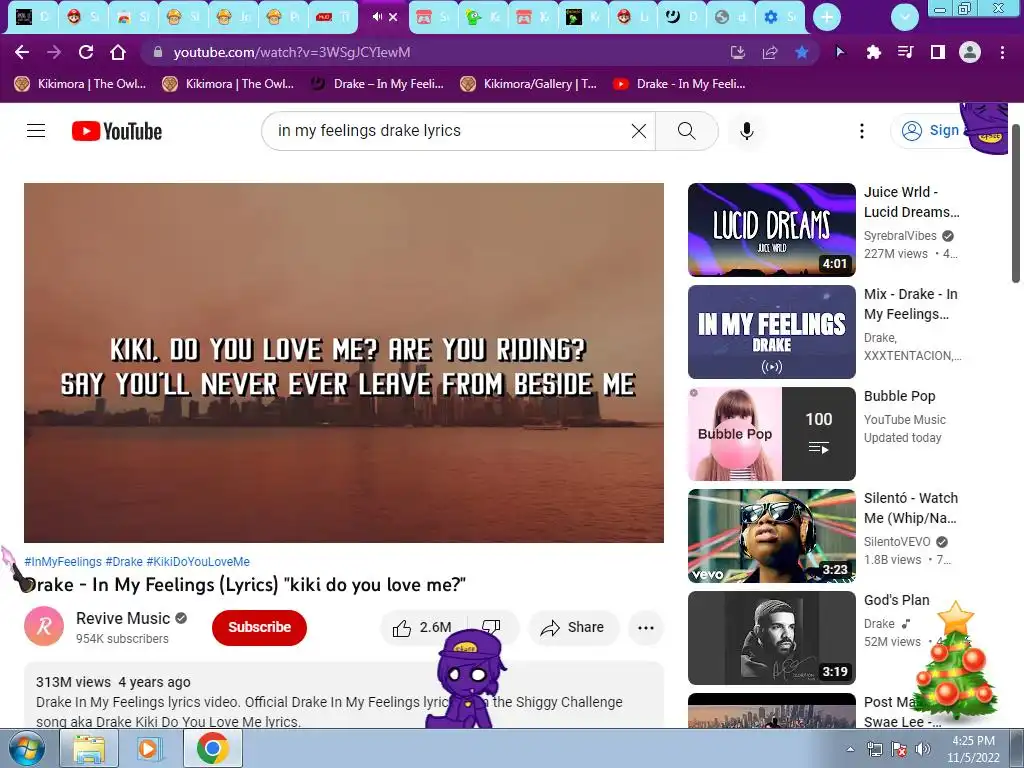Screen dimensions: 1024x768
Task: Start voice search with microphone
Action: (746, 131)
